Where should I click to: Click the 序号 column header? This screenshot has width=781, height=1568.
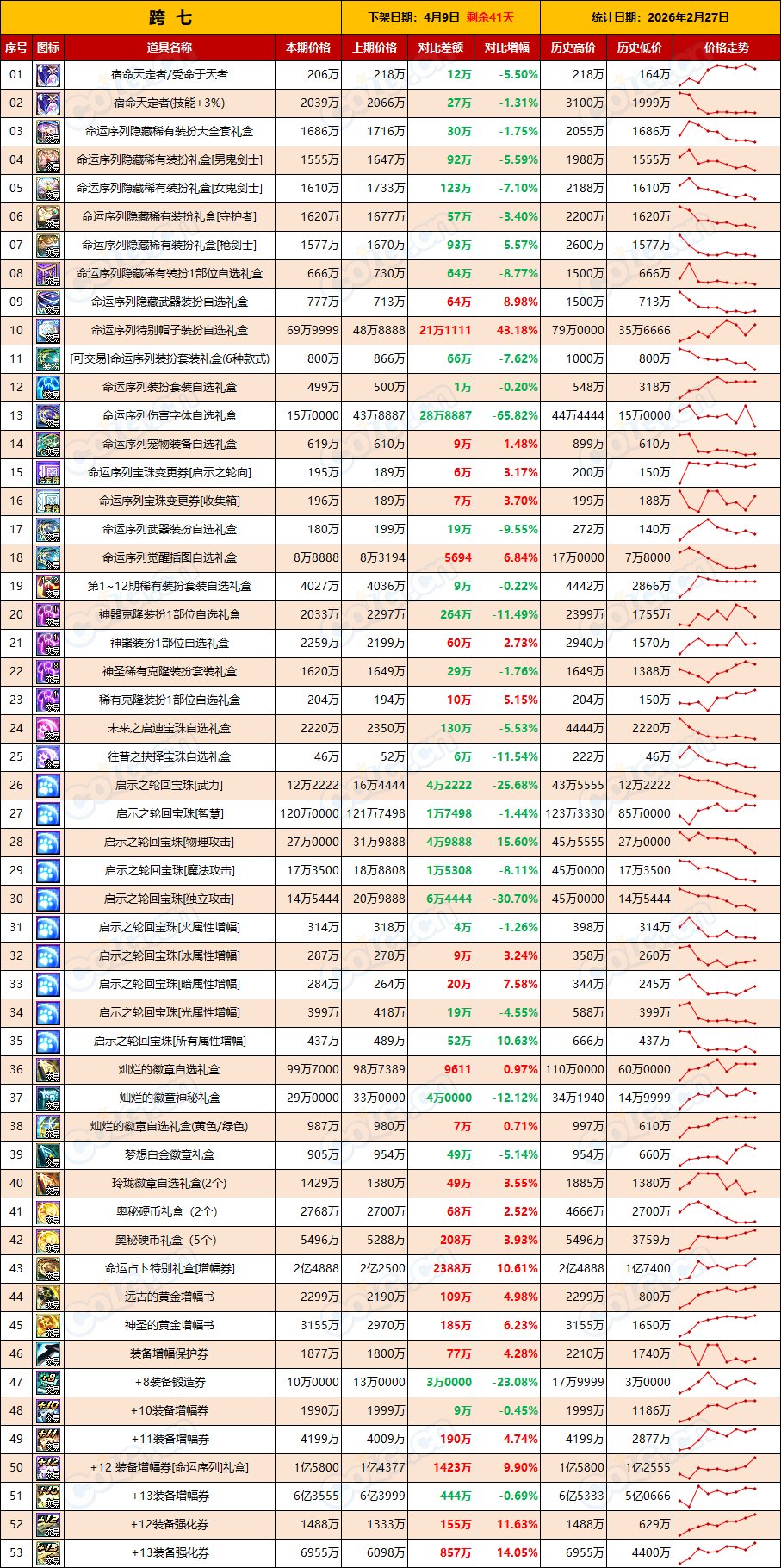point(16,48)
